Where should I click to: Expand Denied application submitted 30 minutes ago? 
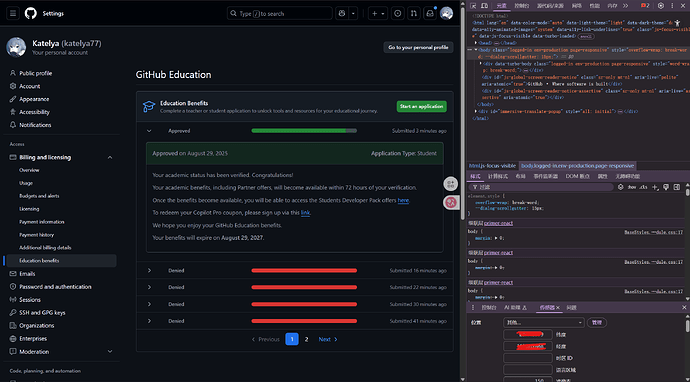[x=149, y=304]
